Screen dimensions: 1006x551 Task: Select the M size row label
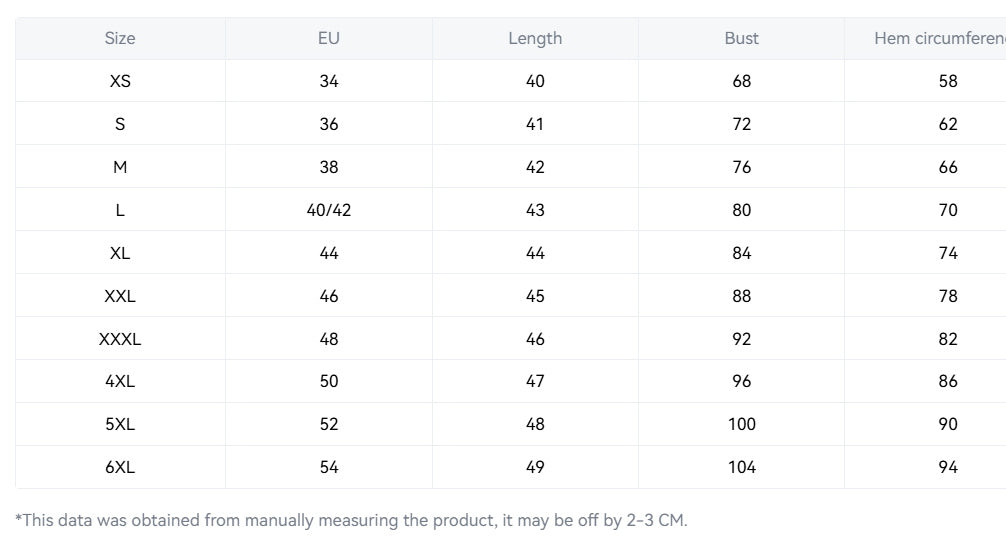coord(120,167)
